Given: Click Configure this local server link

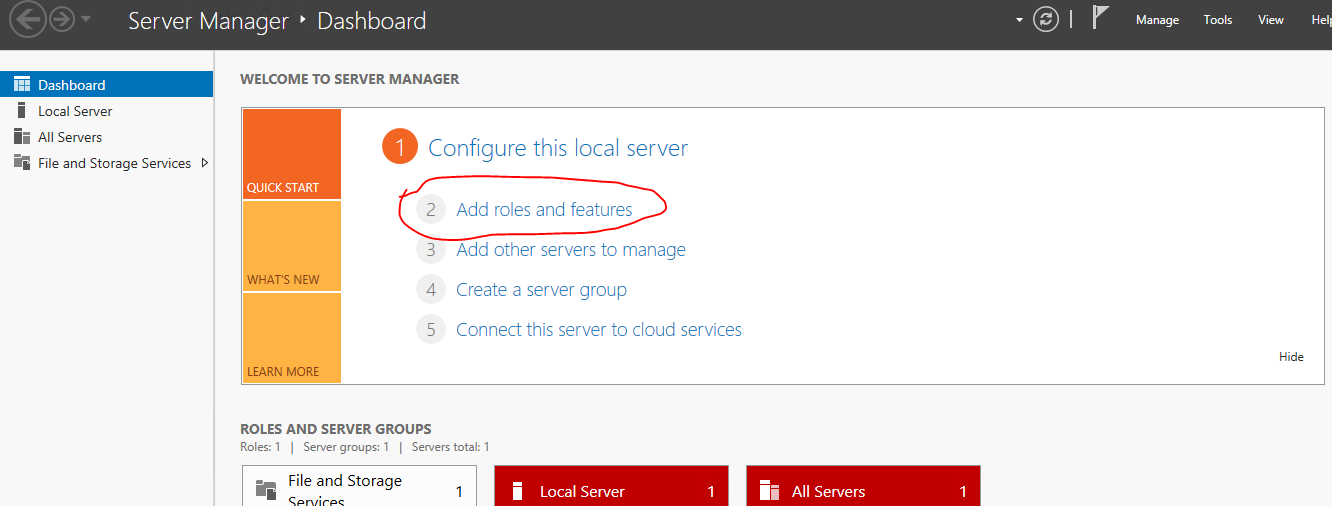Looking at the screenshot, I should tap(558, 148).
